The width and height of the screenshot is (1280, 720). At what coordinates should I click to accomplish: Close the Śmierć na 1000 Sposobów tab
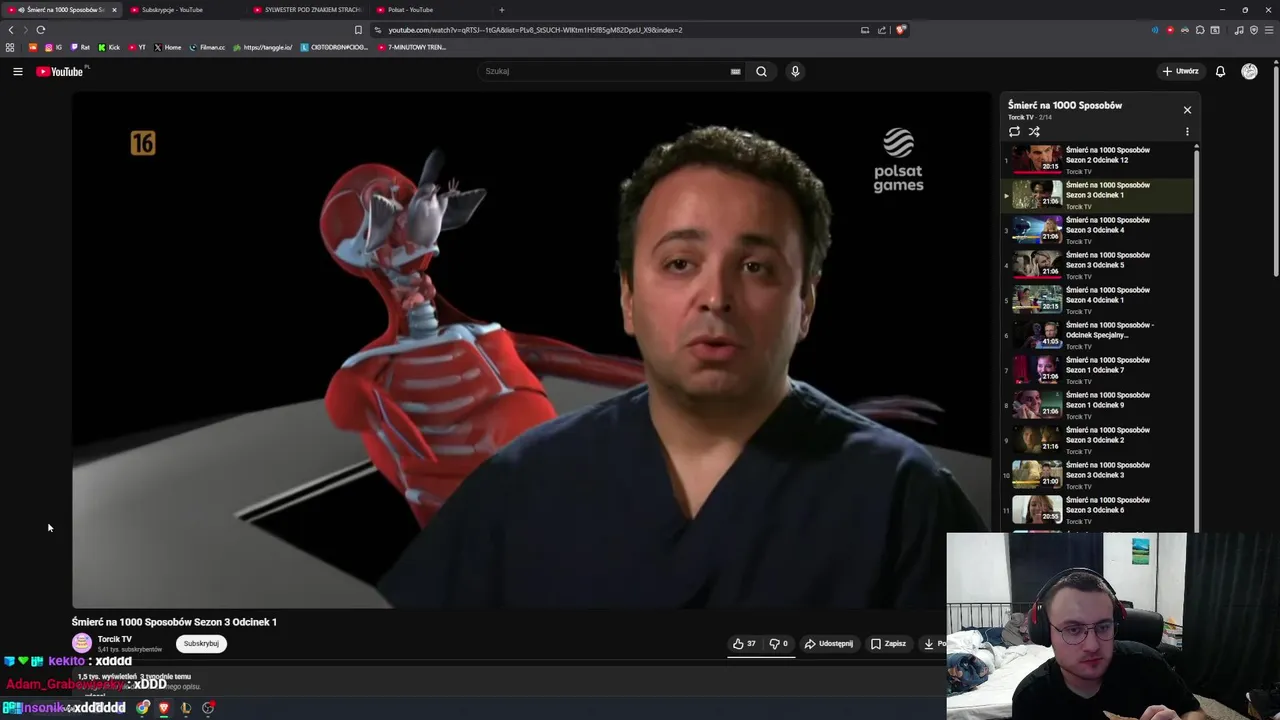pyautogui.click(x=114, y=10)
